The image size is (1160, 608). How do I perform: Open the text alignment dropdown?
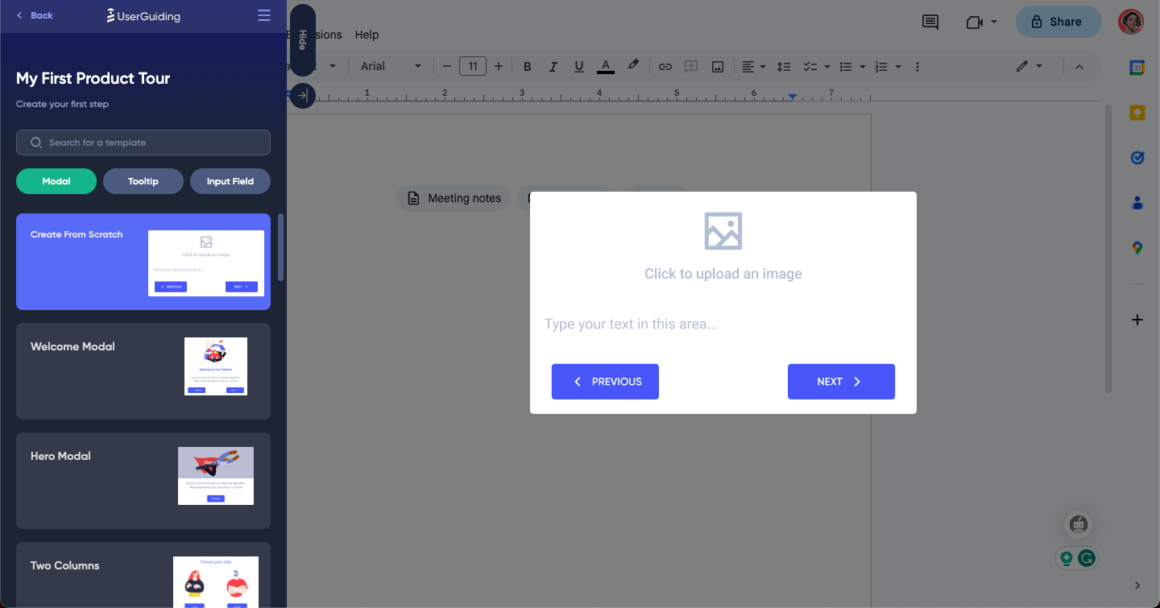point(753,66)
